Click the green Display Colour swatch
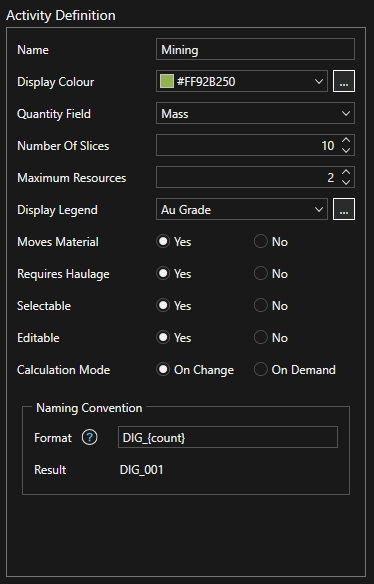374x584 pixels. (167, 81)
